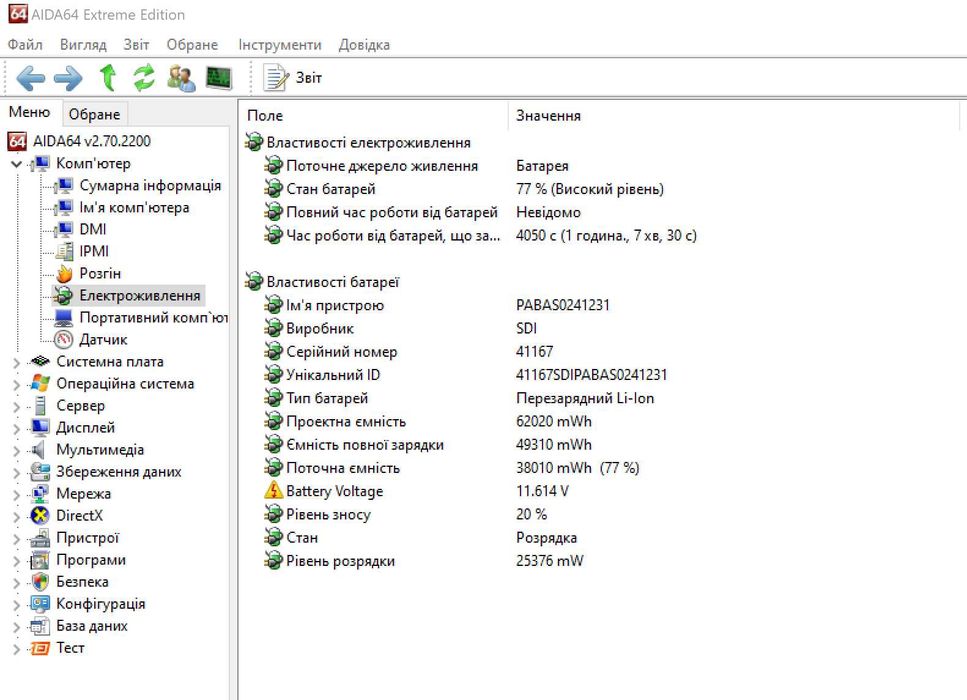Click the Безпека shield icon
The height and width of the screenshot is (700, 967).
click(x=40, y=582)
